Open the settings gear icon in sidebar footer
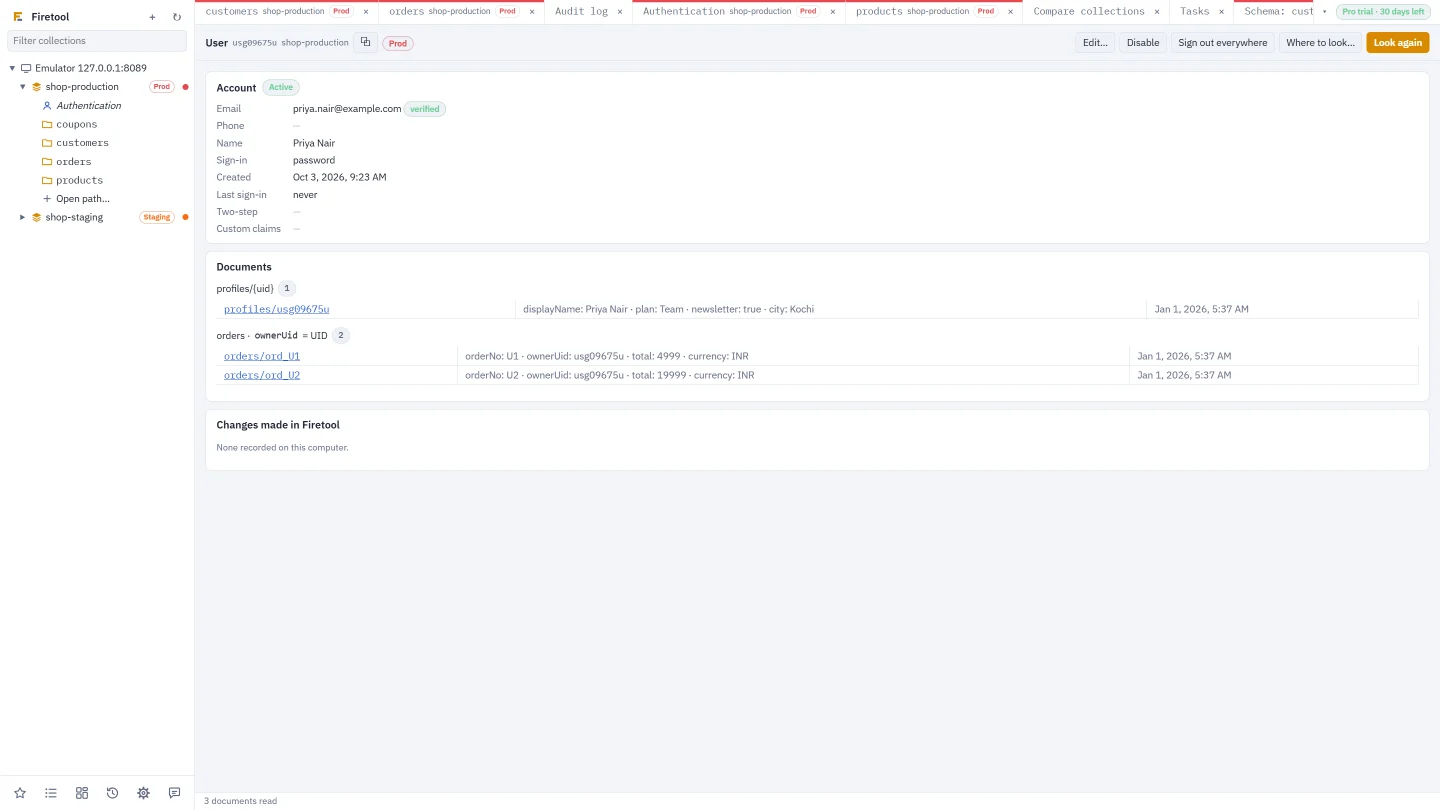 tap(143, 793)
